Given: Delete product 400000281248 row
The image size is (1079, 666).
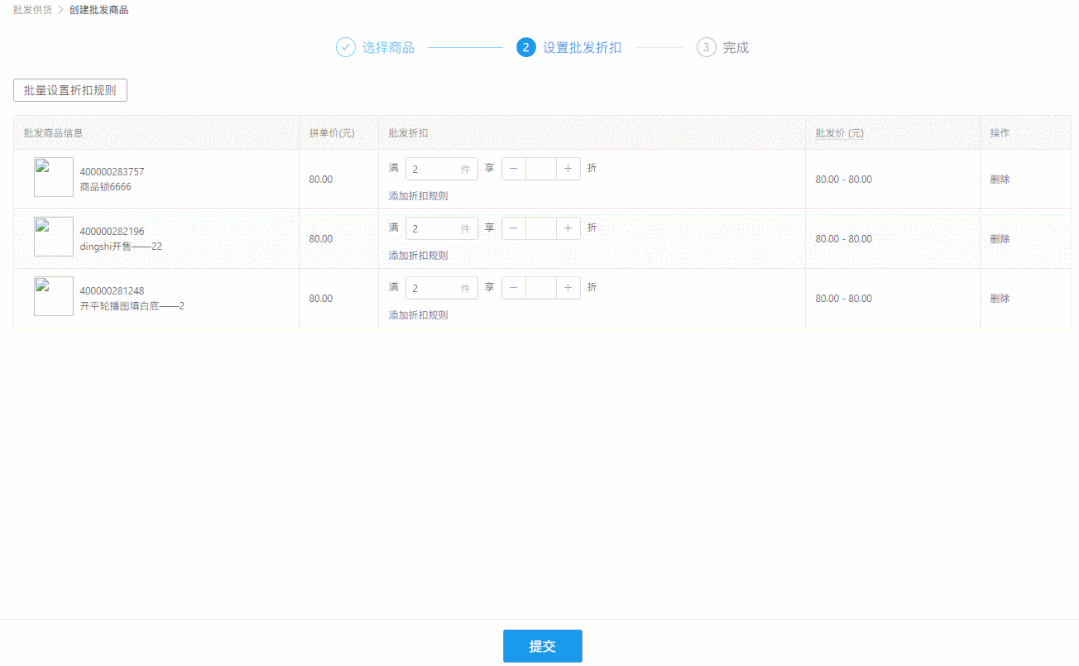Looking at the screenshot, I should pyautogui.click(x=1000, y=299).
